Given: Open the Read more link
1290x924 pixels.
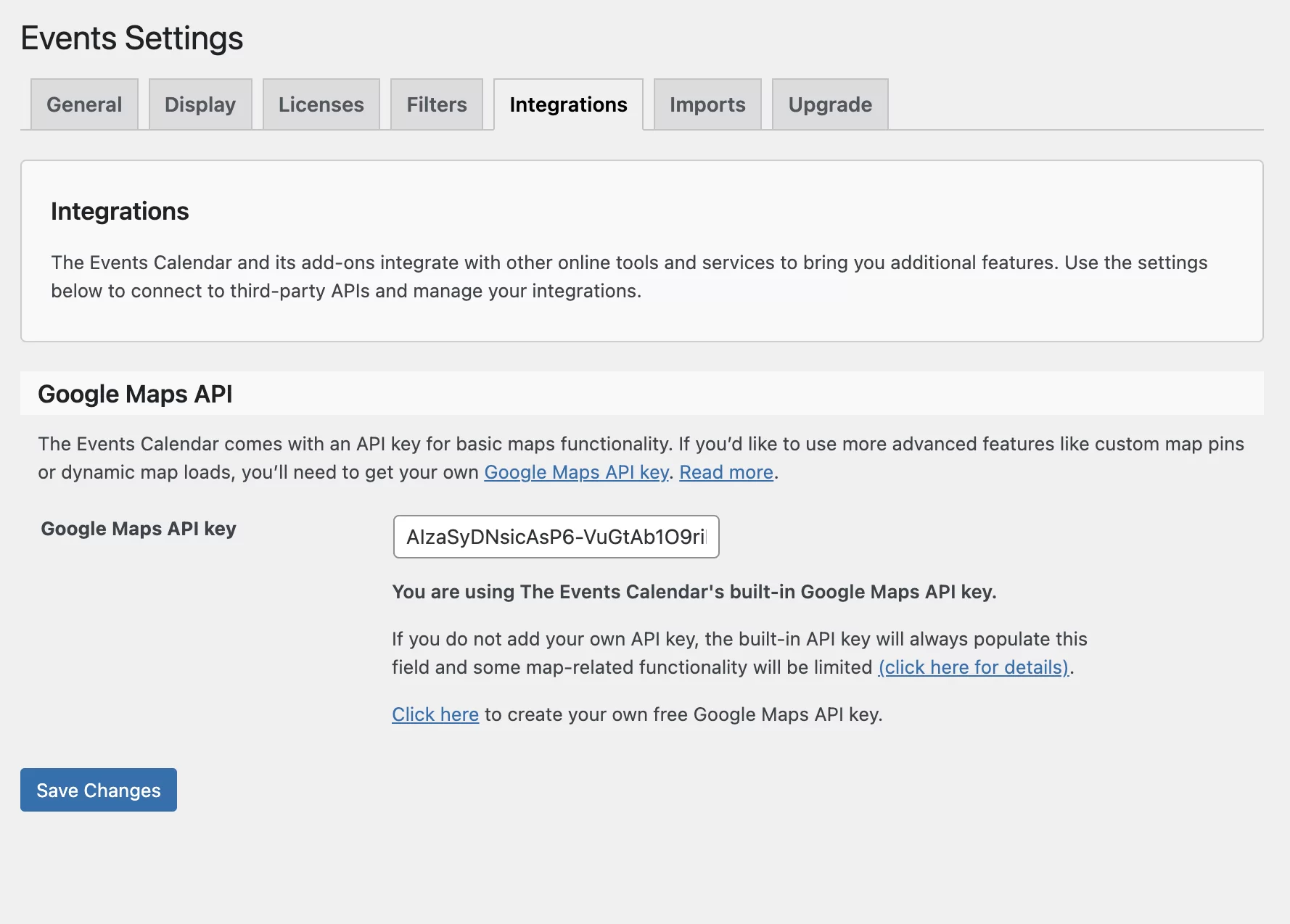Looking at the screenshot, I should [x=726, y=472].
